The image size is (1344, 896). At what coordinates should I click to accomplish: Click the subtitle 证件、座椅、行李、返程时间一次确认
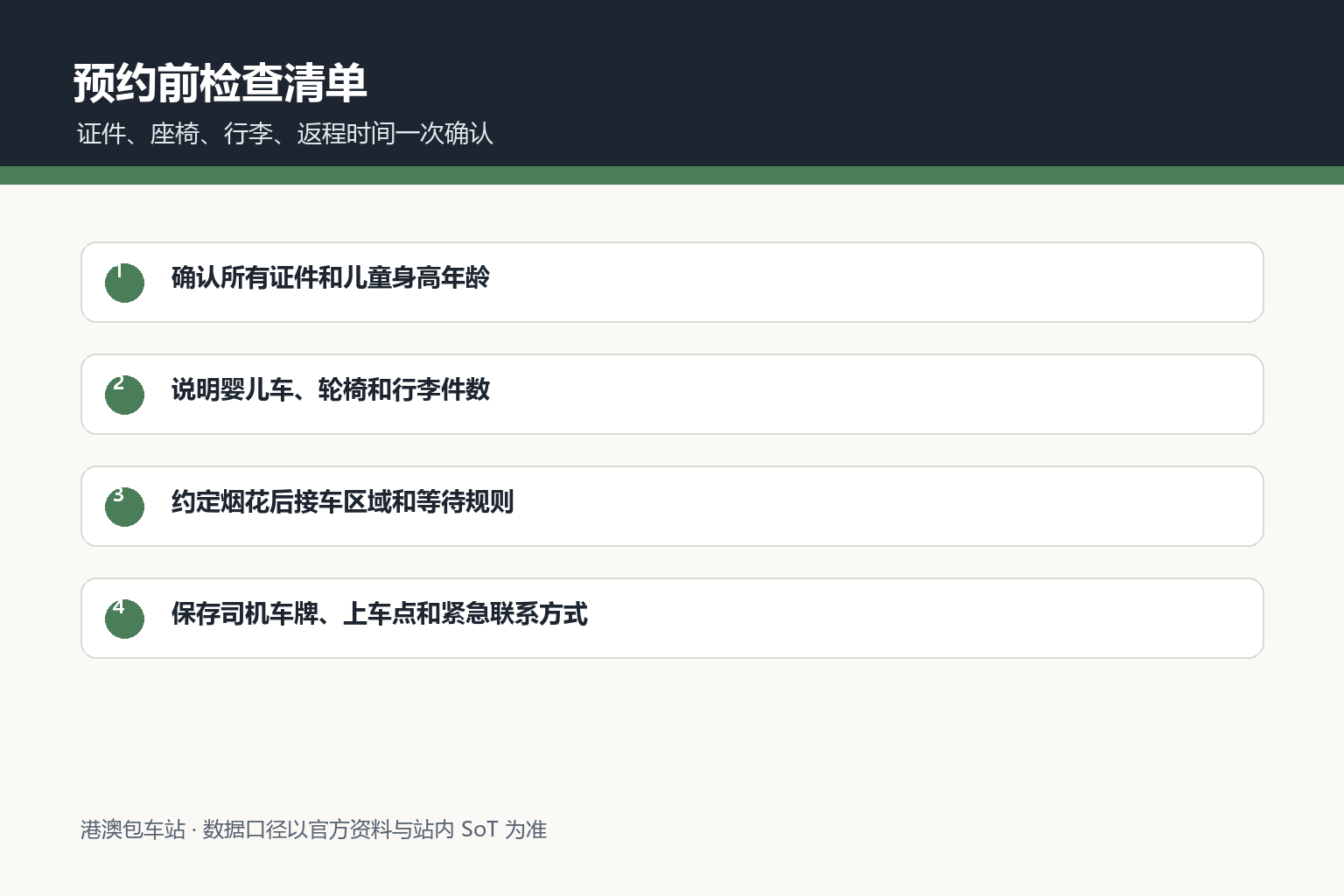click(285, 133)
